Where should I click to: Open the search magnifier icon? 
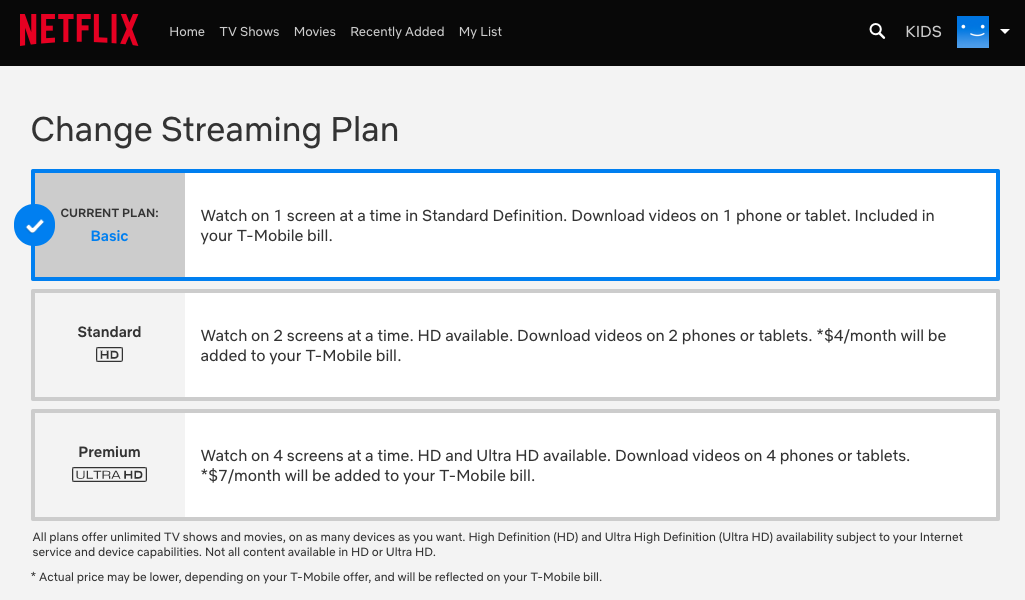[877, 31]
